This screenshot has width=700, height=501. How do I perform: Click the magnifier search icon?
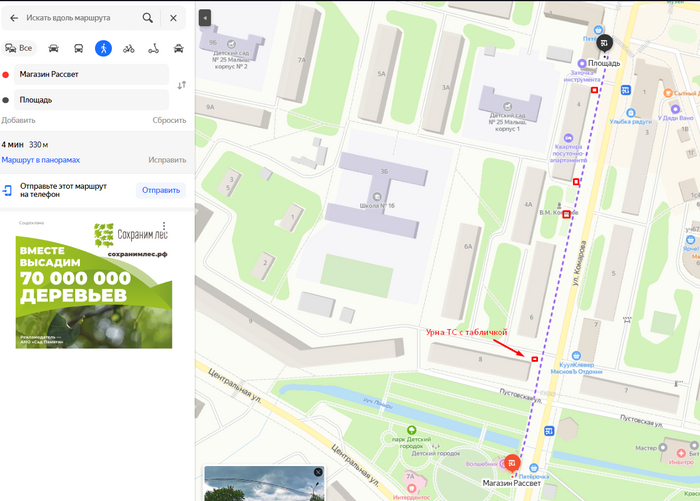click(147, 18)
